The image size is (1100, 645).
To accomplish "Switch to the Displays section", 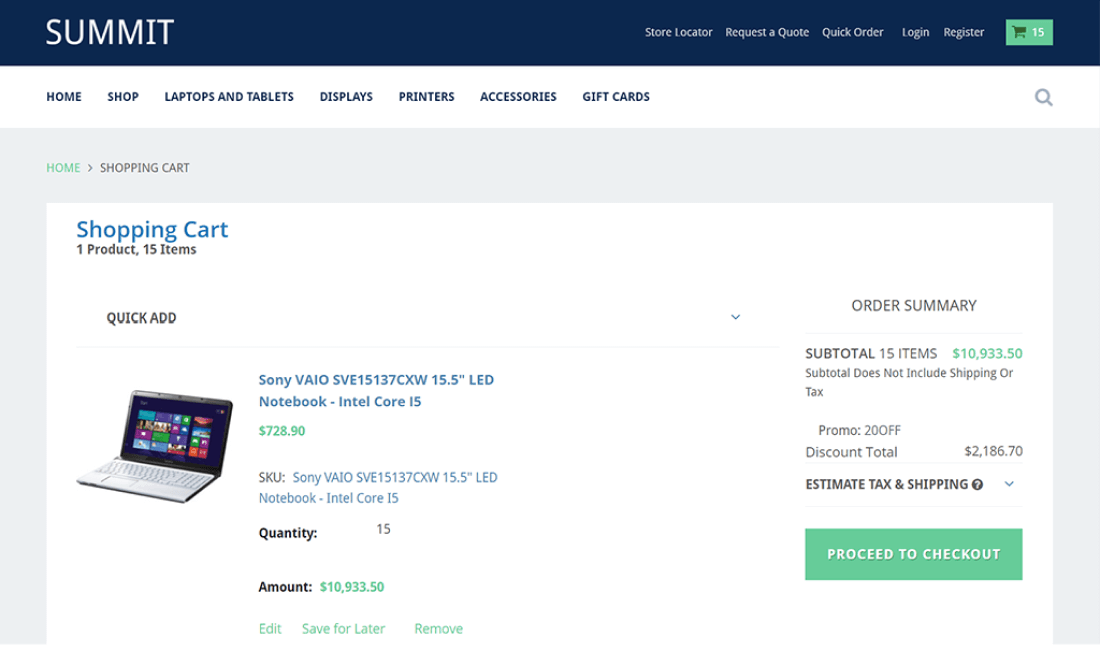I will (346, 96).
